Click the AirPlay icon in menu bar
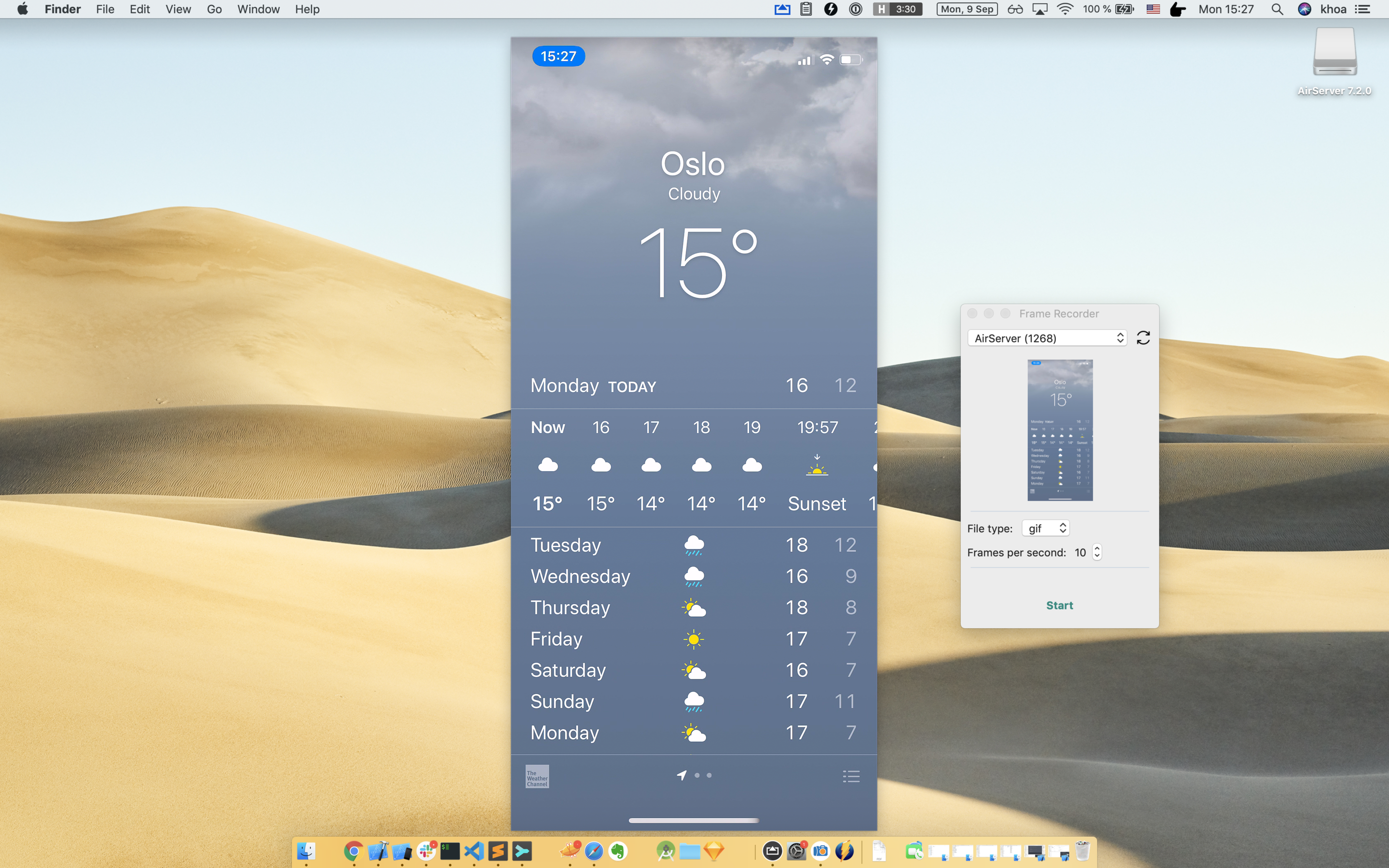The image size is (1389, 868). pos(1039,9)
